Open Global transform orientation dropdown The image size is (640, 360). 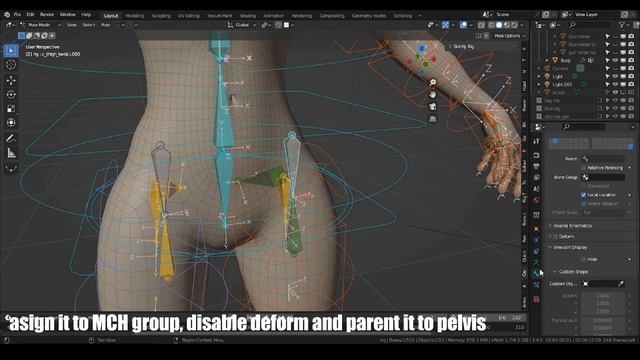242,25
